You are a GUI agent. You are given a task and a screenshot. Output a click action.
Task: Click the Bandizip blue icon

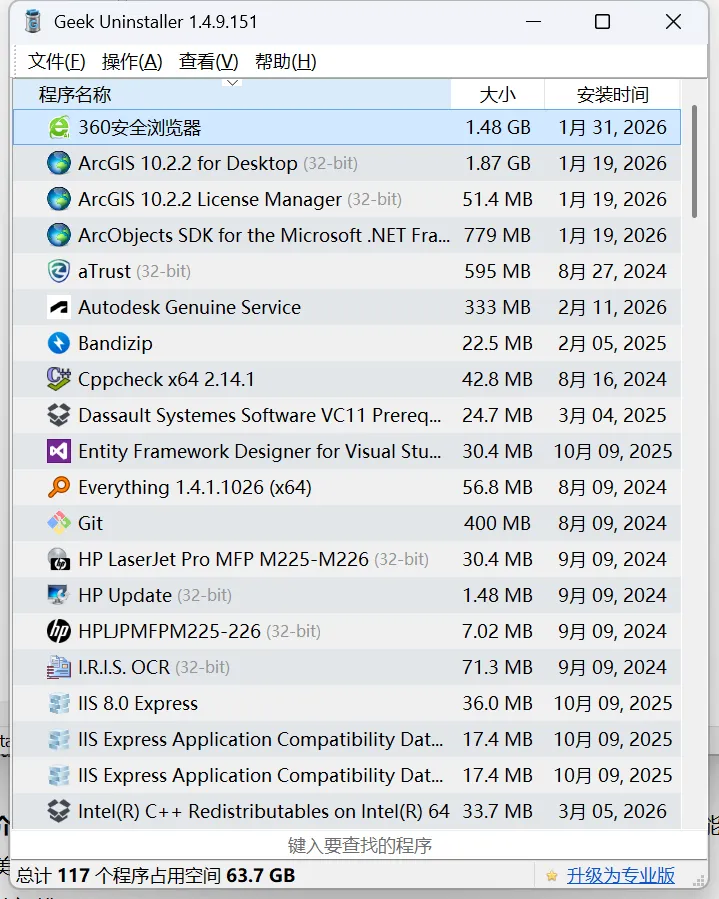coord(58,343)
